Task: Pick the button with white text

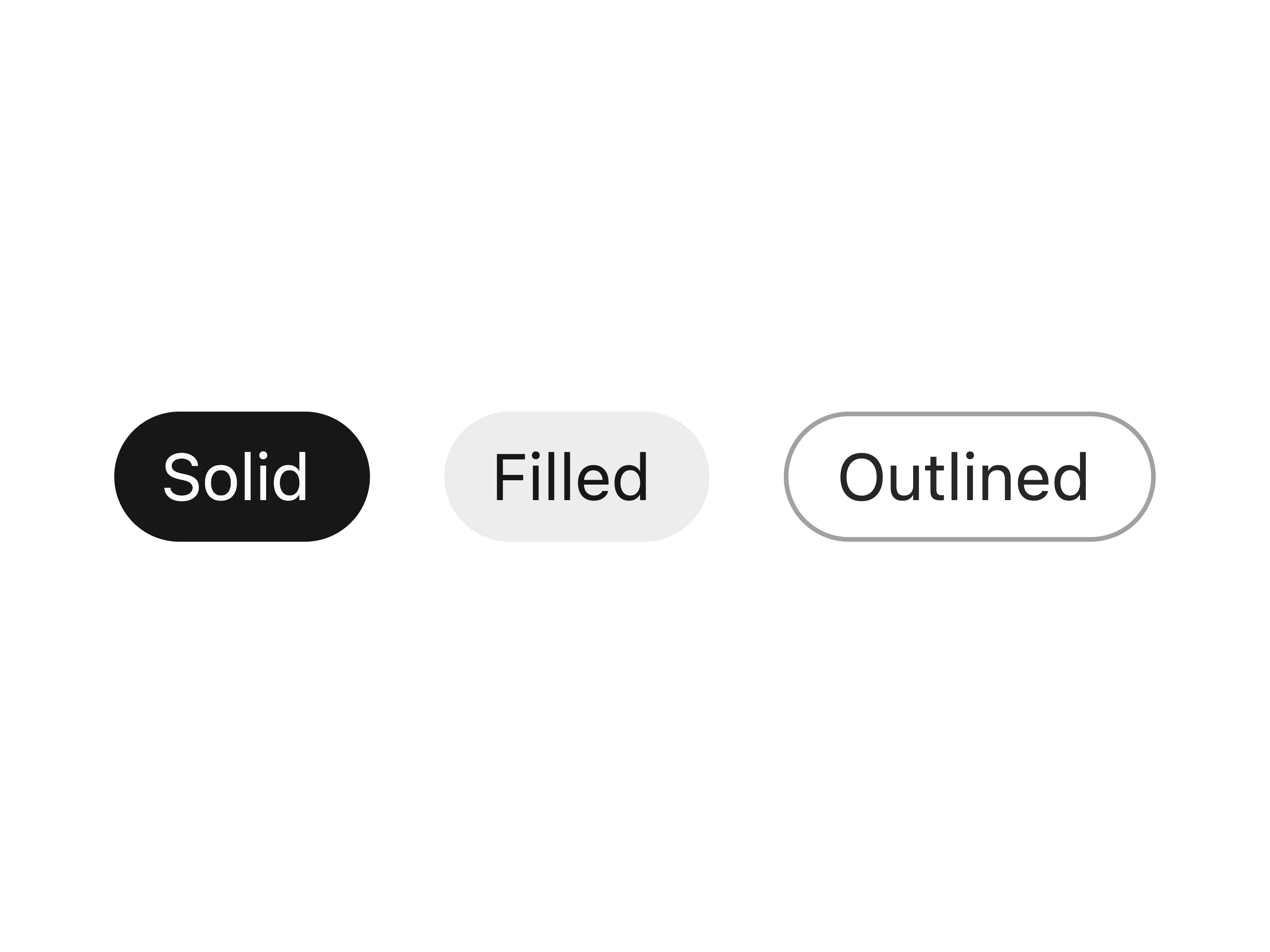Action: coord(242,476)
